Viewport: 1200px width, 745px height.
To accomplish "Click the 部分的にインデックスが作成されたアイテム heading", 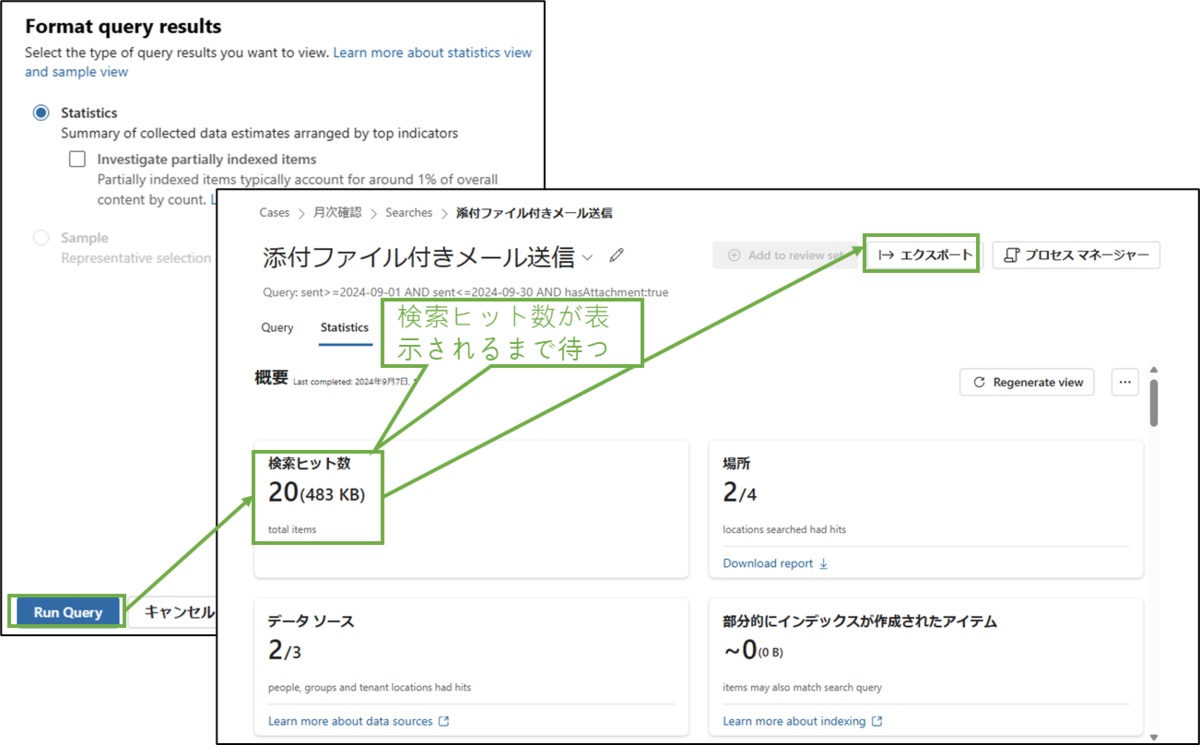I will [859, 621].
